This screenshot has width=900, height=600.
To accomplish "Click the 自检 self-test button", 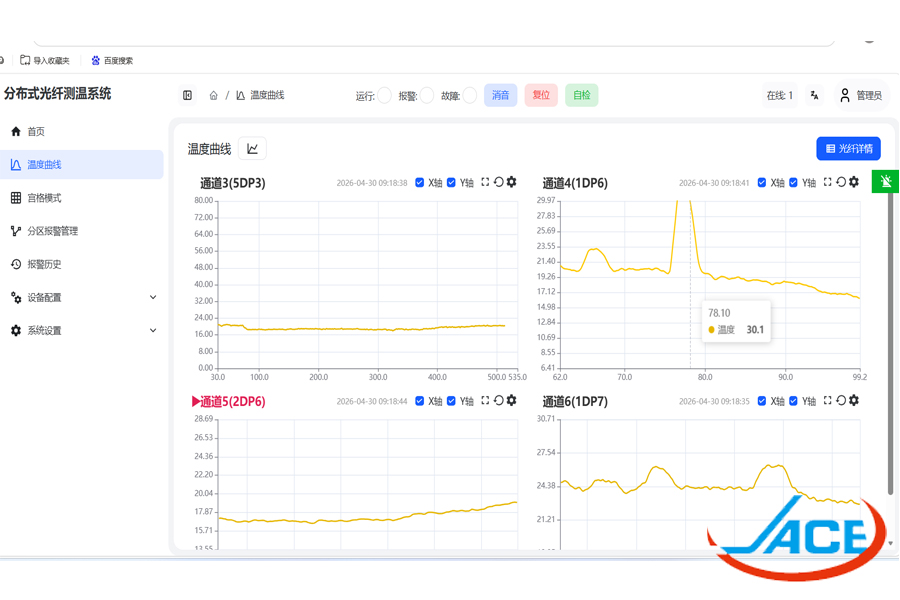I will (x=582, y=95).
